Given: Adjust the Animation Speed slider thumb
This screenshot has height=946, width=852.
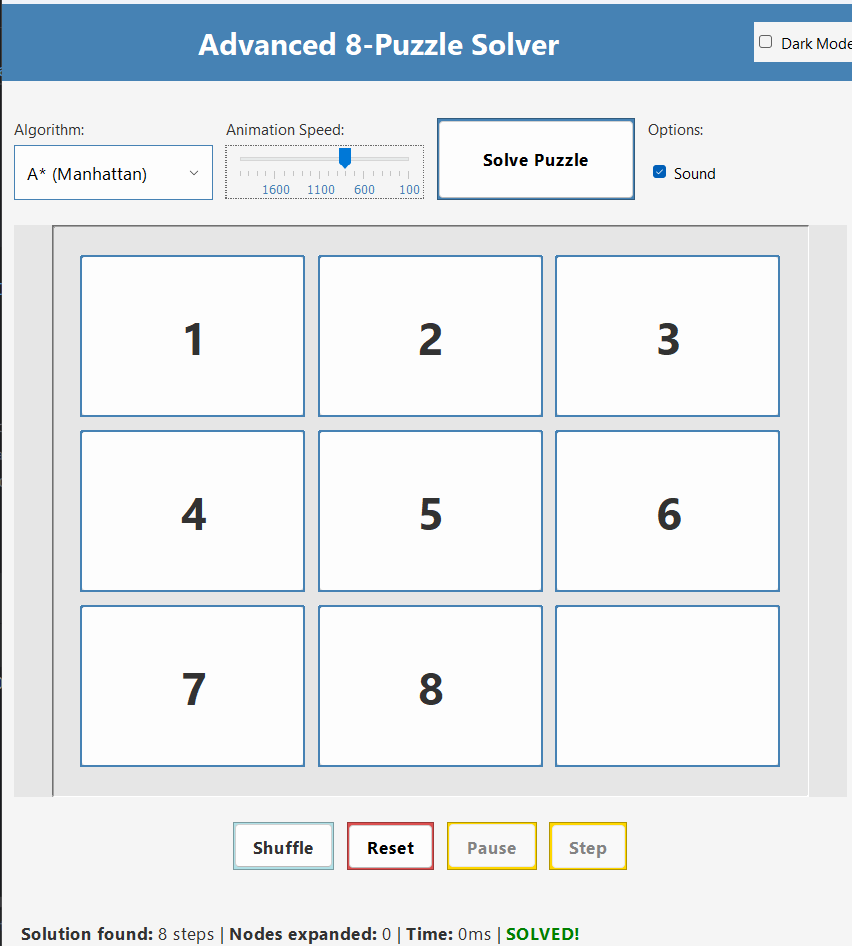Looking at the screenshot, I should pos(345,158).
